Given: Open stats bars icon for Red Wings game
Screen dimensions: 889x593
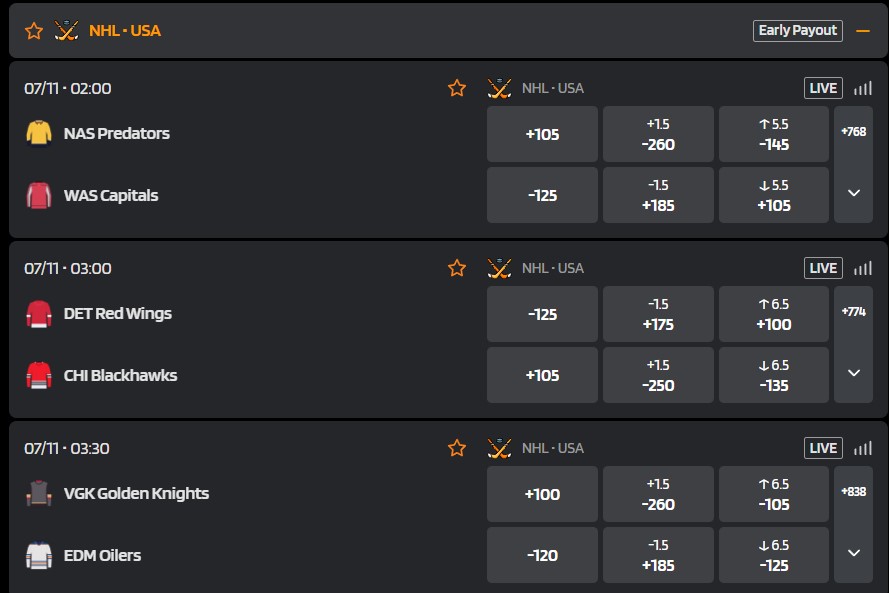Looking at the screenshot, I should point(863,268).
